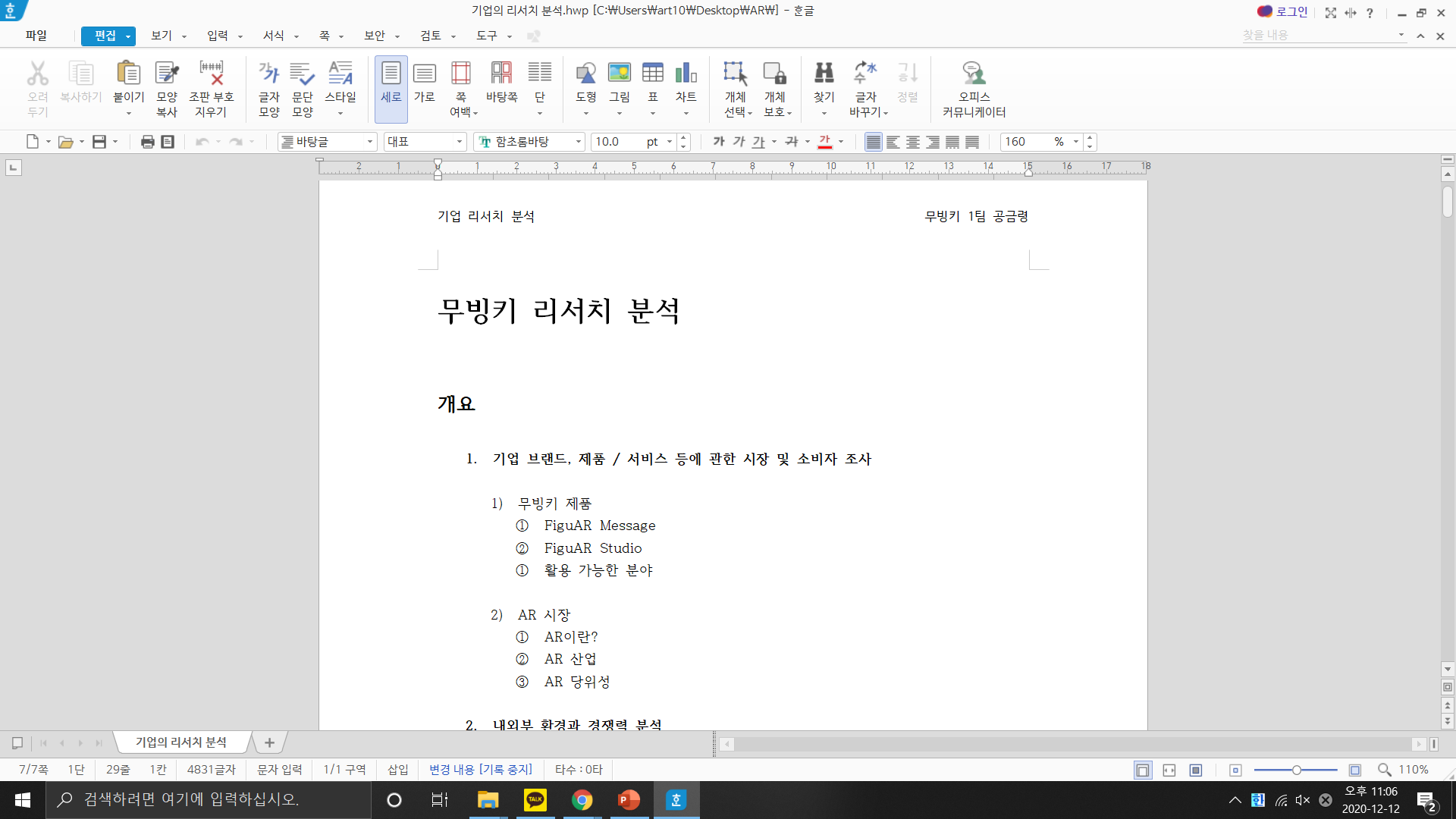Open the 바탕글 style dropdown
Screen dimensions: 1456x819
pos(370,142)
